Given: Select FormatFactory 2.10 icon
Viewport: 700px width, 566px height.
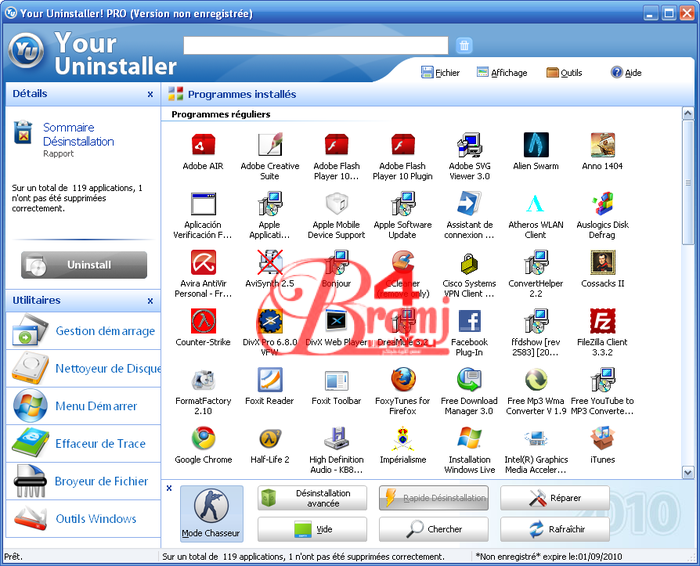Looking at the screenshot, I should [x=203, y=380].
